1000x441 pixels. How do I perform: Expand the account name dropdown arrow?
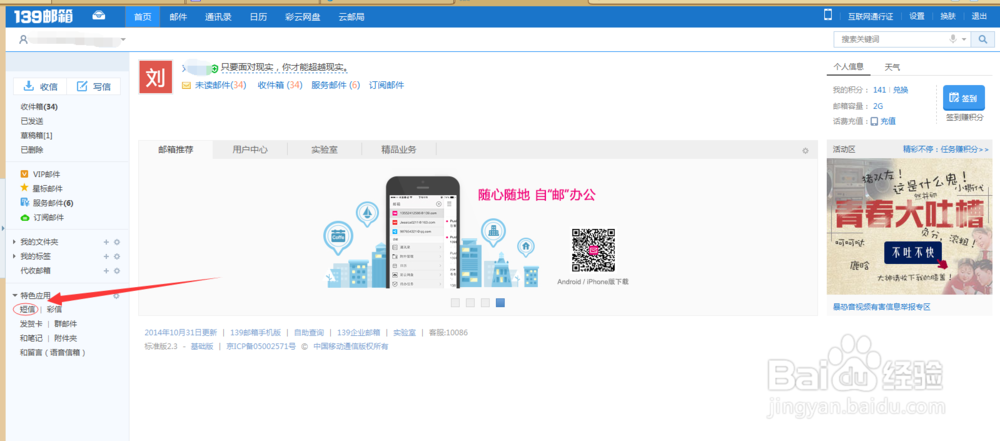point(123,40)
